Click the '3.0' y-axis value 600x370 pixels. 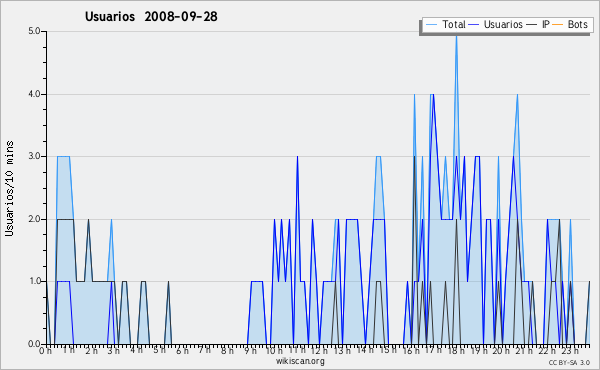[34, 156]
